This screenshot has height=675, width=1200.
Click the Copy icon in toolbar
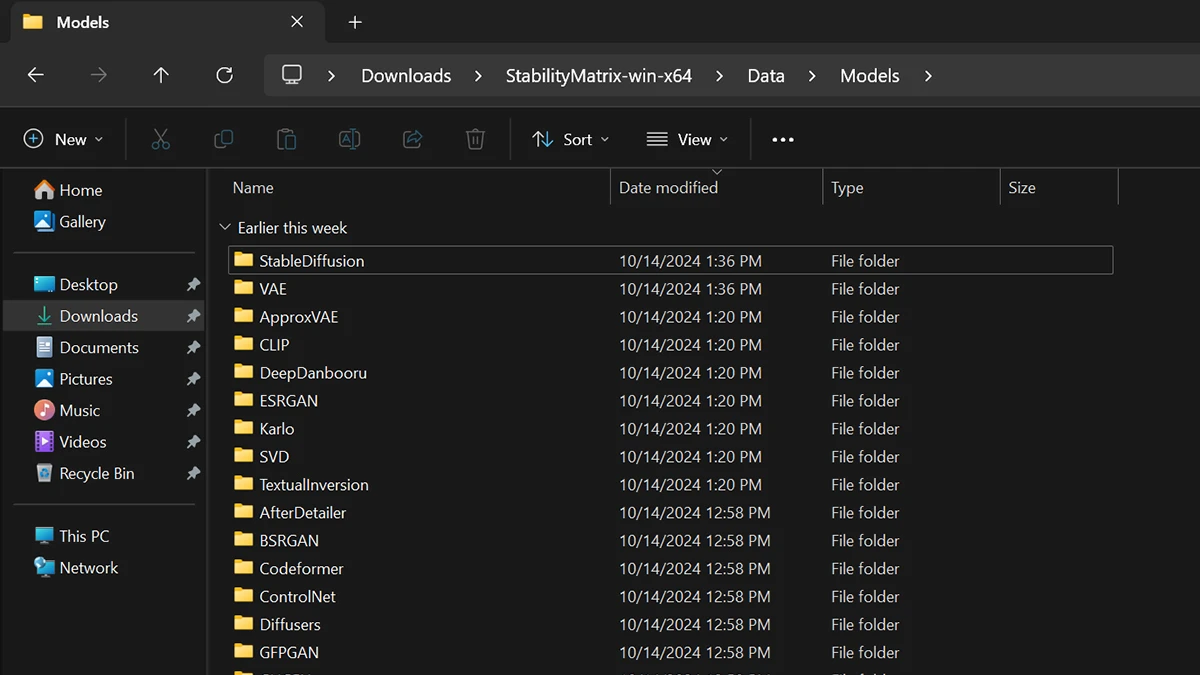[224, 140]
